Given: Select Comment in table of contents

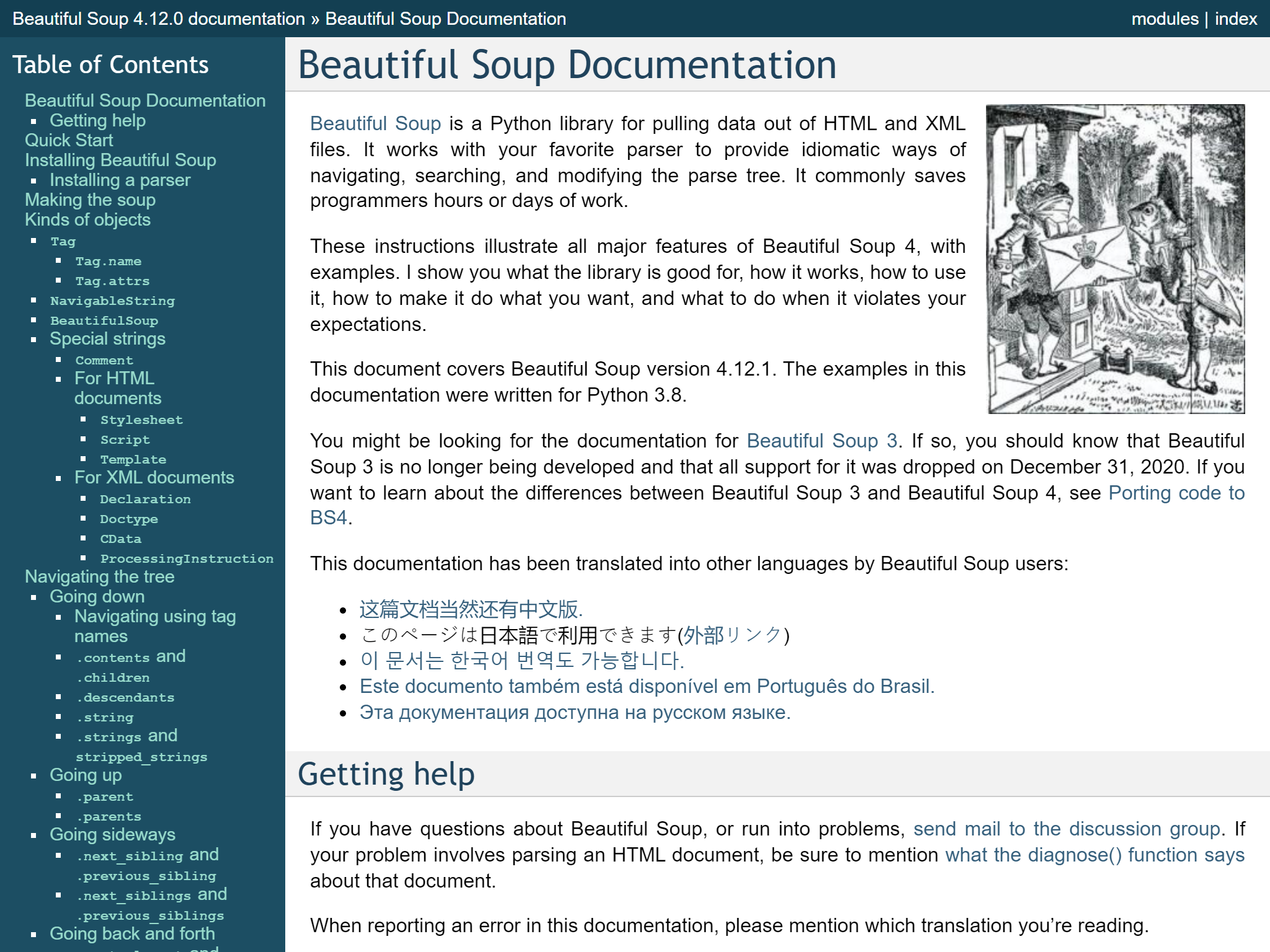Looking at the screenshot, I should pyautogui.click(x=104, y=360).
